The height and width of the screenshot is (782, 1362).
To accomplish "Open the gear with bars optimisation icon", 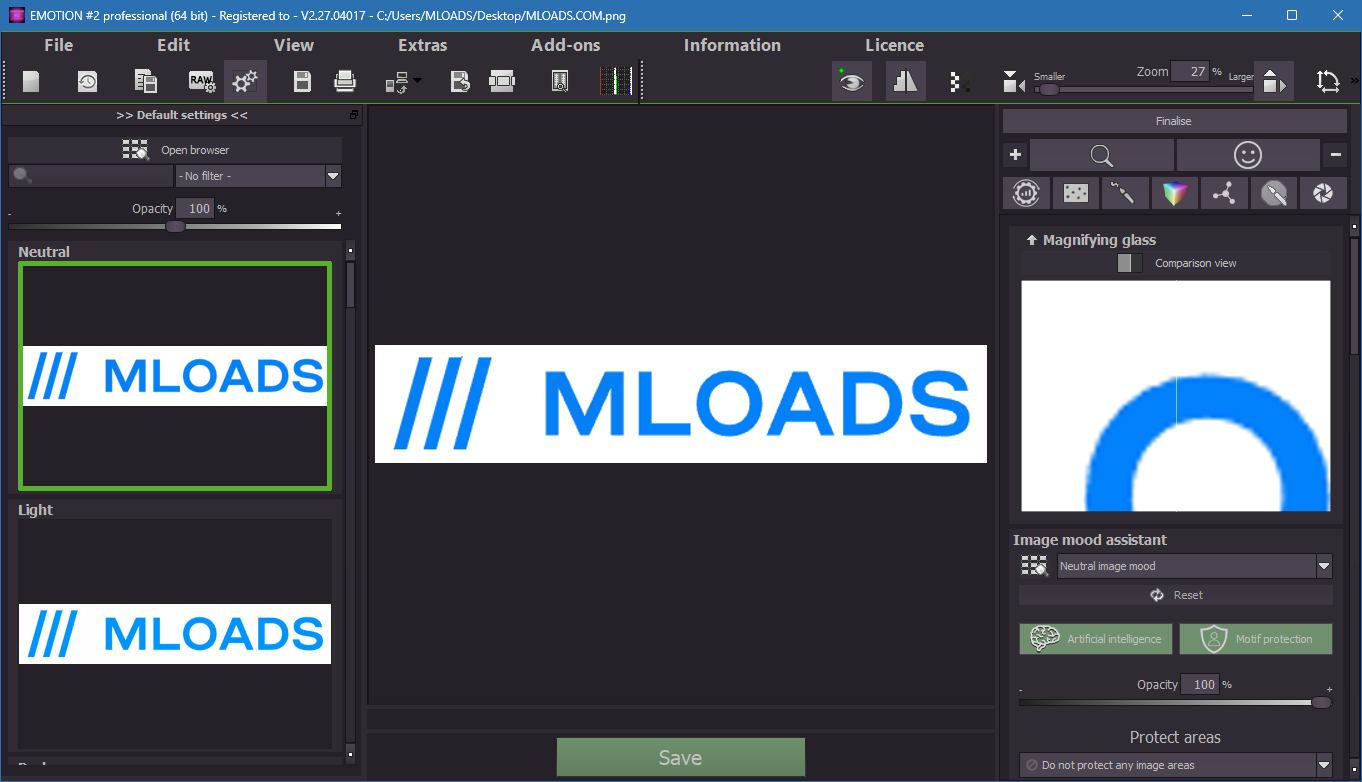I will 1026,193.
